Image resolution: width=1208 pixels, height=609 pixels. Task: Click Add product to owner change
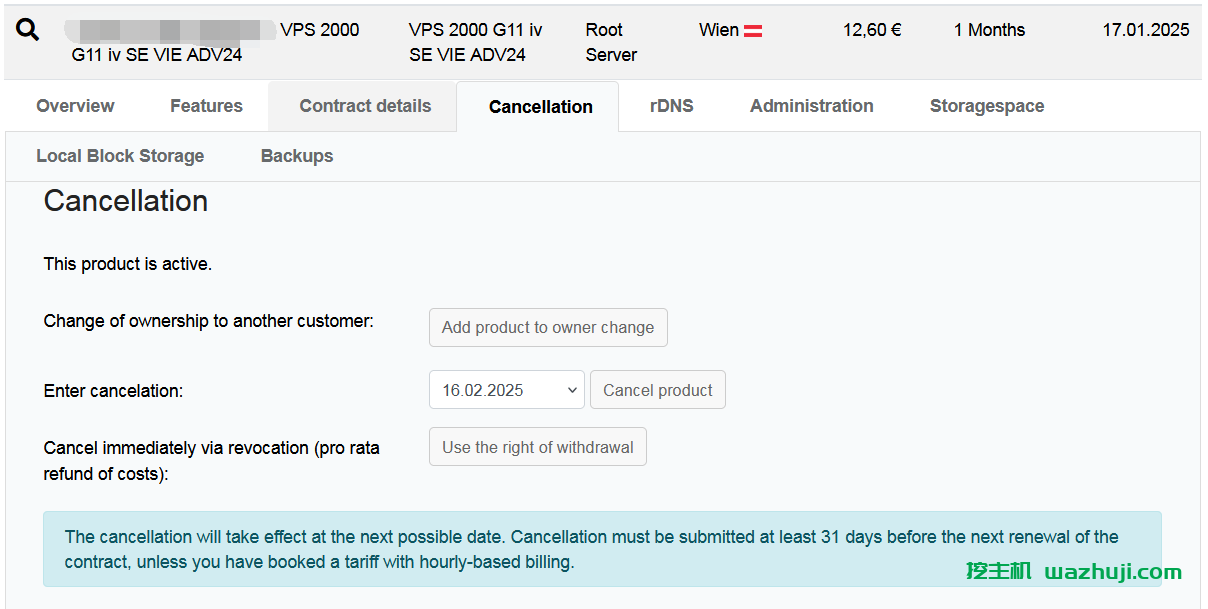point(548,328)
